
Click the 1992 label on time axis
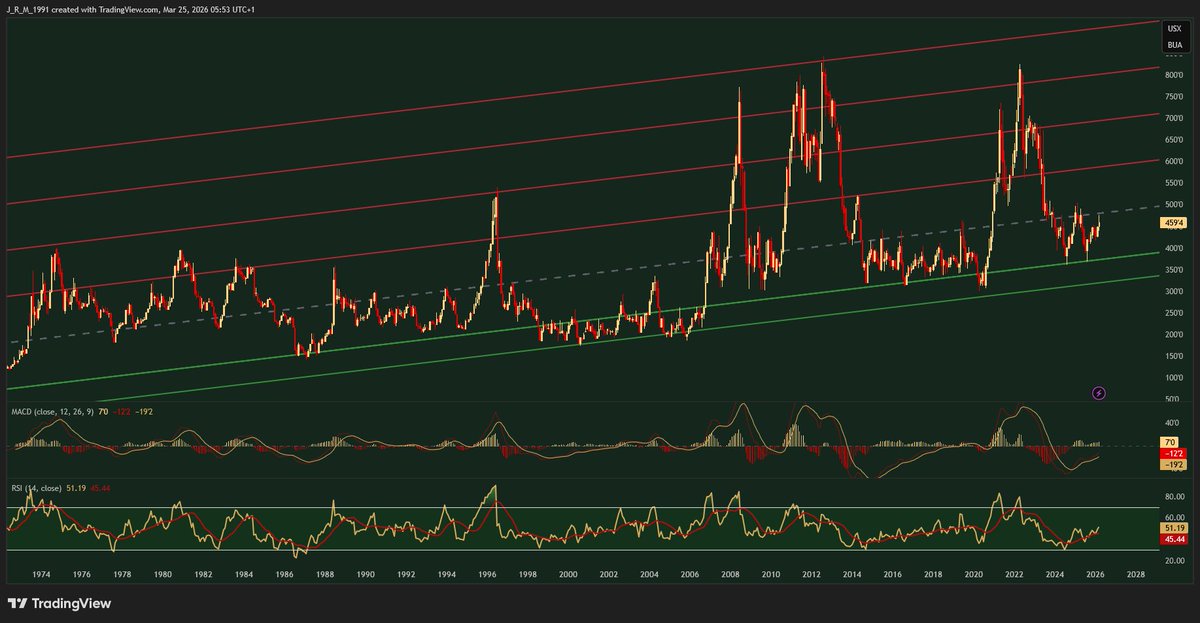click(x=406, y=576)
